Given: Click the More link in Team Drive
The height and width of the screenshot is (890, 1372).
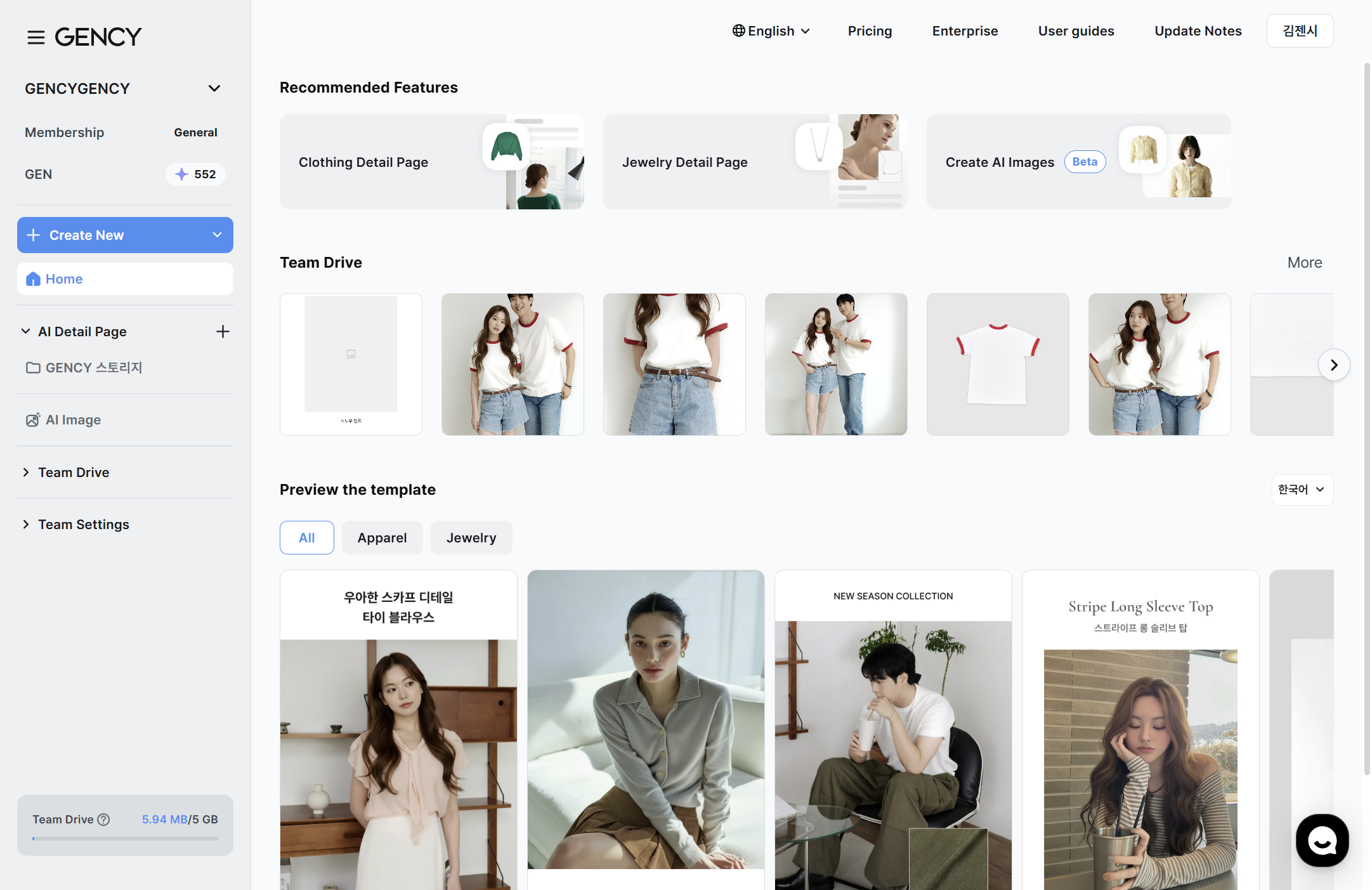Looking at the screenshot, I should pyautogui.click(x=1304, y=263).
